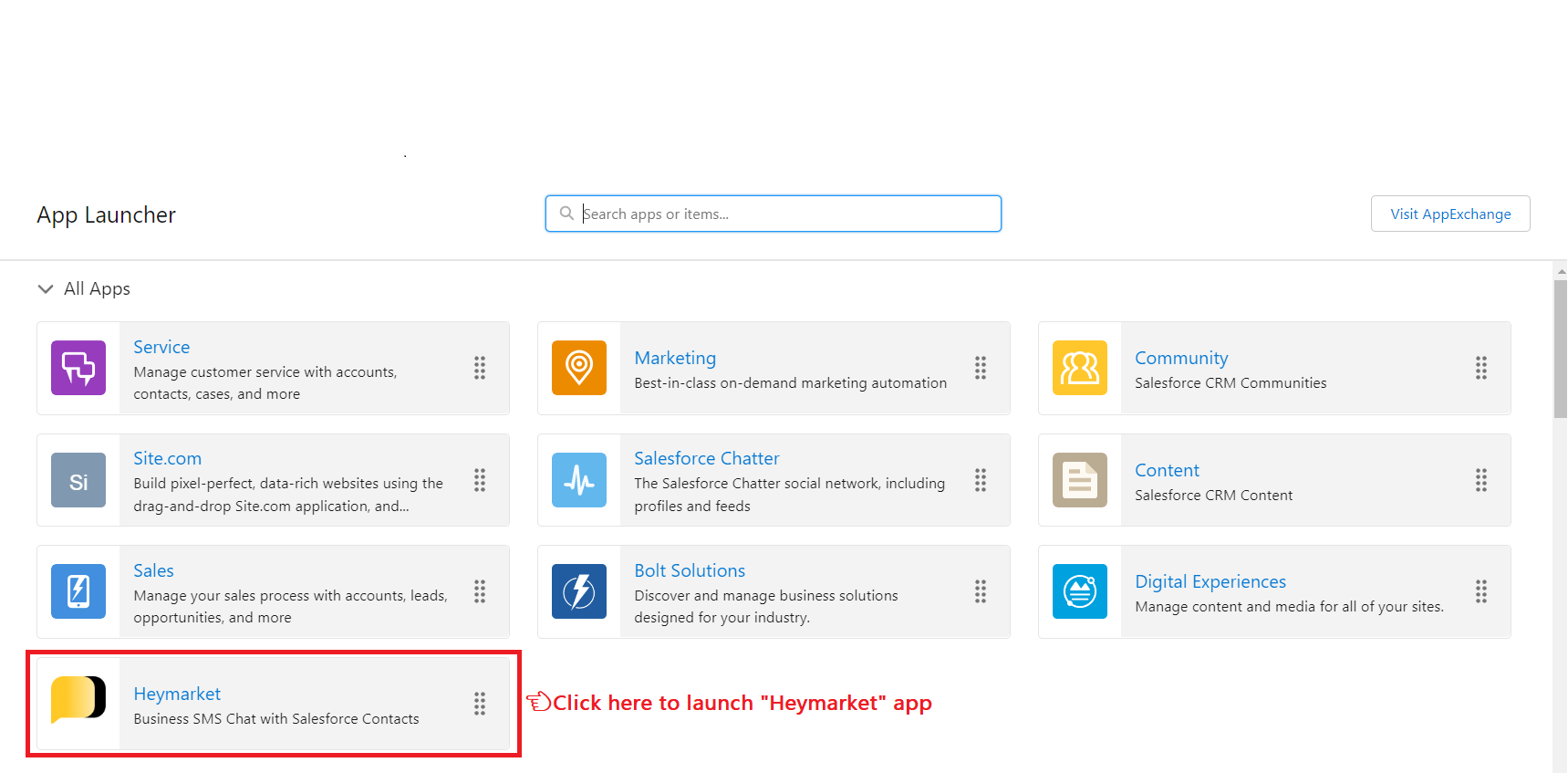Collapse the All Apps section chevron
The height and width of the screenshot is (773, 1568).
point(46,288)
